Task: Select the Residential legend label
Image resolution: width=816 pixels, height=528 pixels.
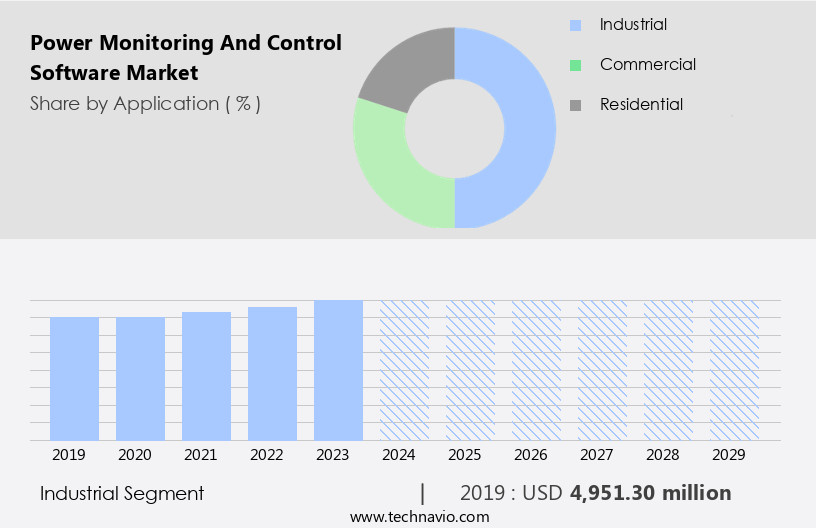Action: click(641, 104)
